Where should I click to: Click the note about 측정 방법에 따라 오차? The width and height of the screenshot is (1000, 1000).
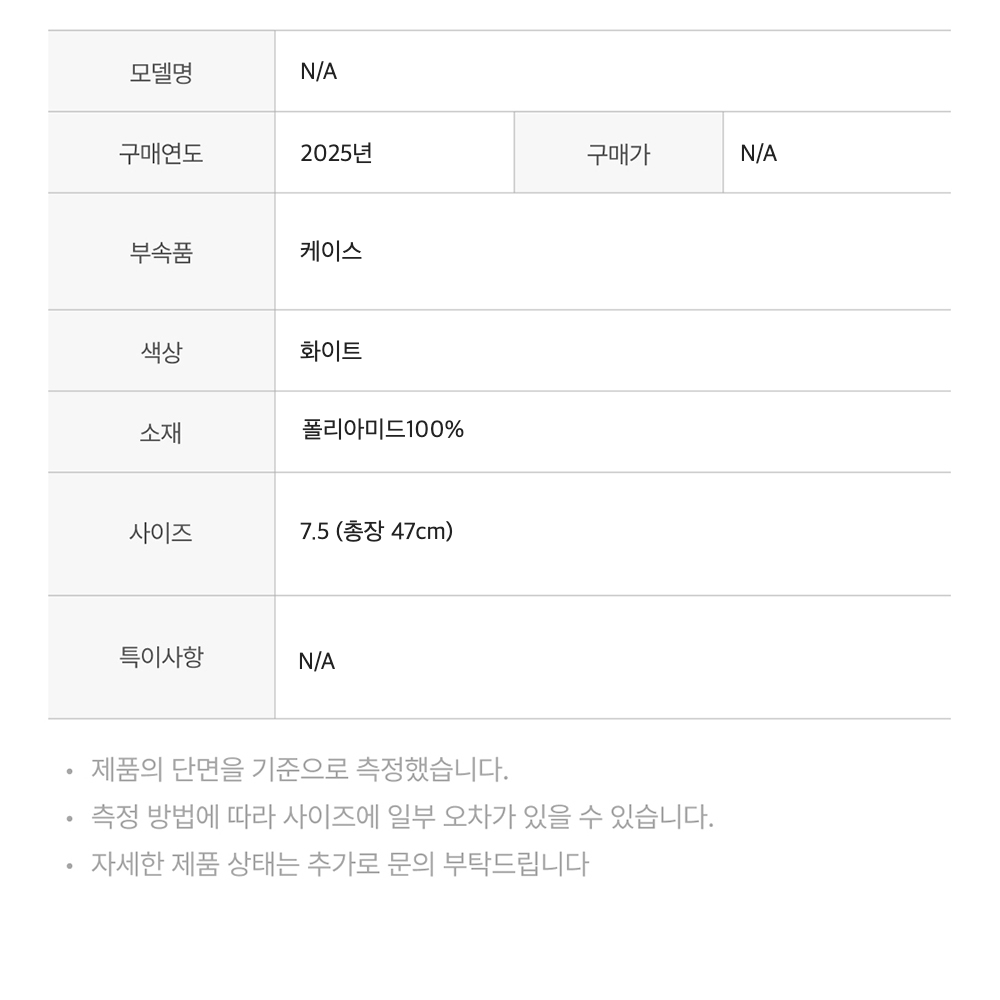pos(402,816)
